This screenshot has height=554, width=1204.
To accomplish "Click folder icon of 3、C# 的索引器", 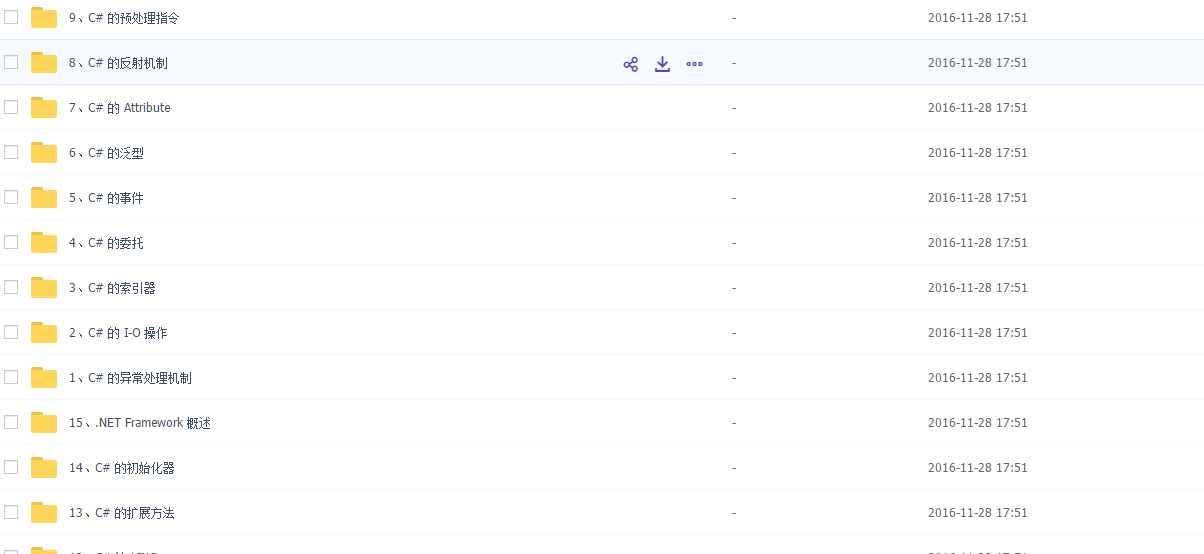I will point(44,287).
